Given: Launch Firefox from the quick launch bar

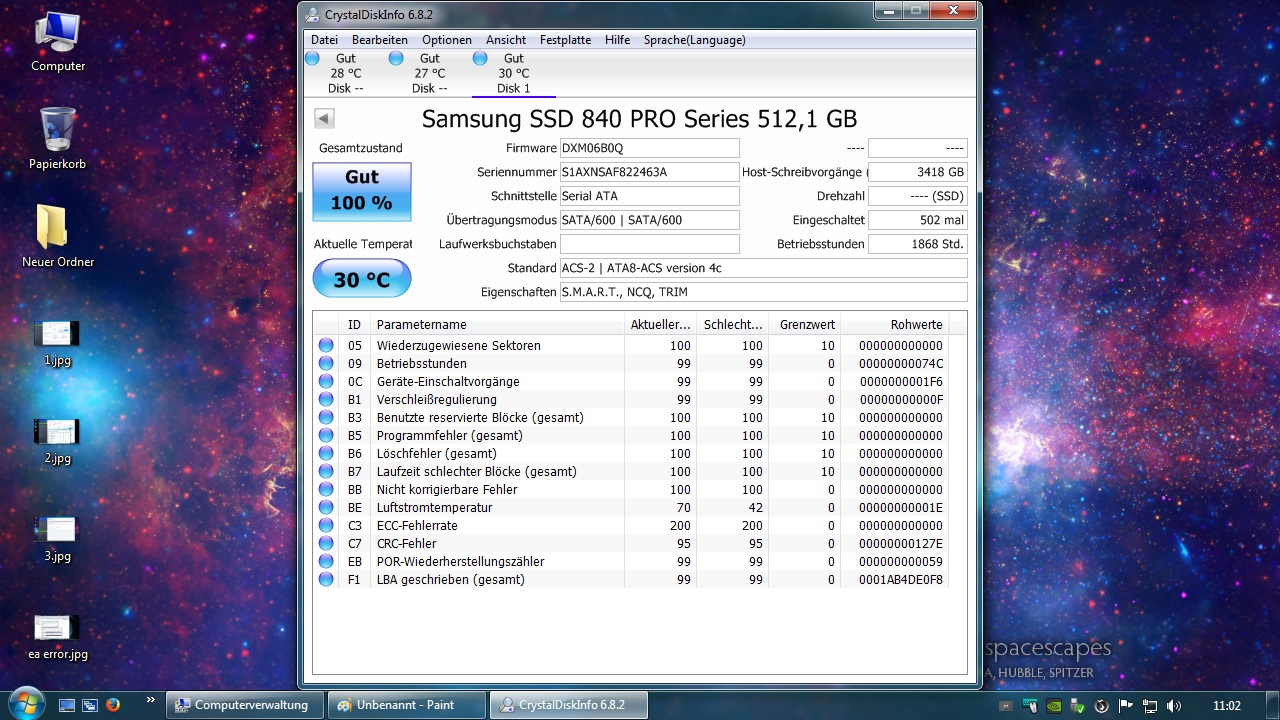Looking at the screenshot, I should (x=112, y=704).
